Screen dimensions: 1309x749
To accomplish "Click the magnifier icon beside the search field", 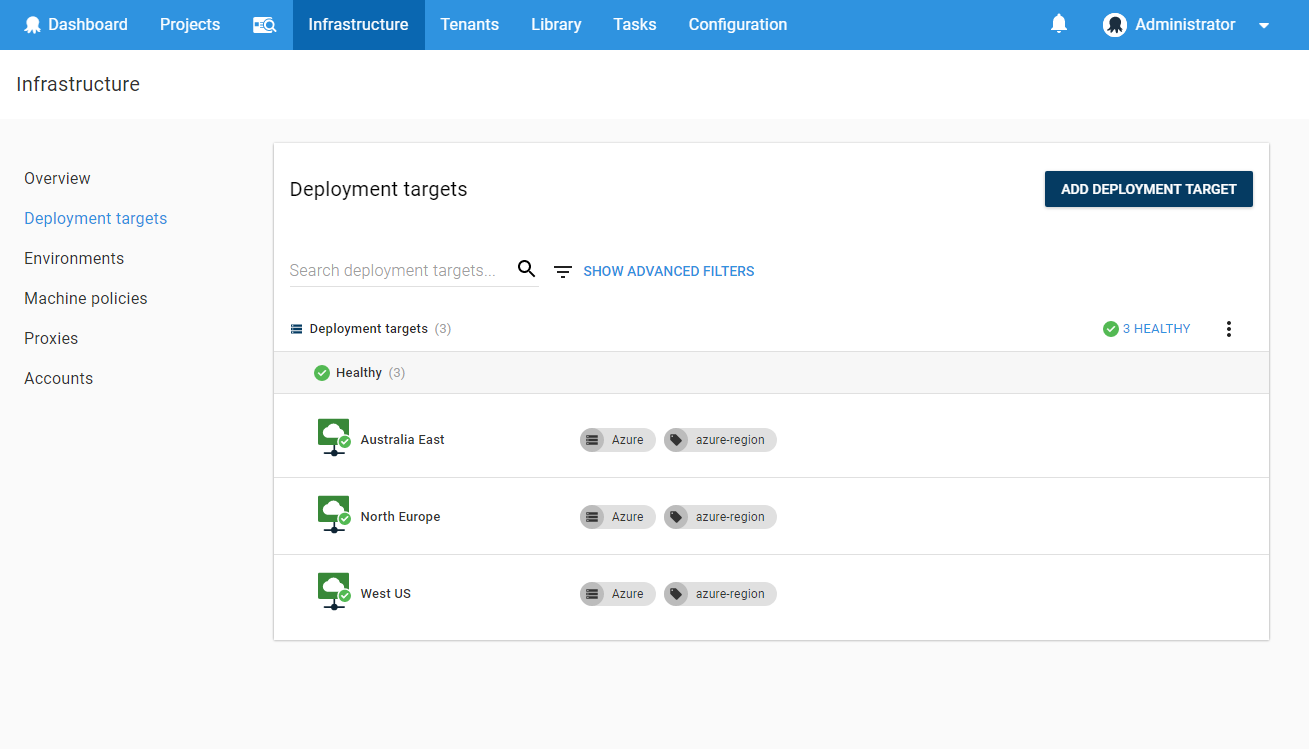I will 526,269.
